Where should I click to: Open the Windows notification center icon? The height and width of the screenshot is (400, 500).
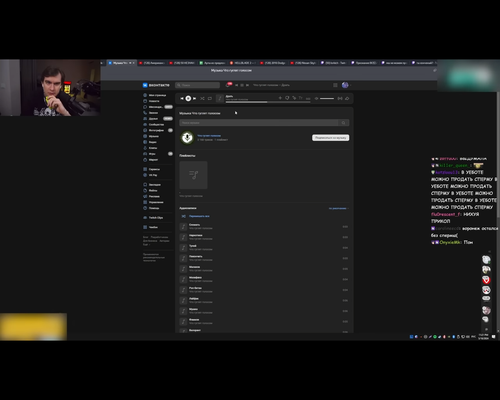pyautogui.click(x=494, y=337)
